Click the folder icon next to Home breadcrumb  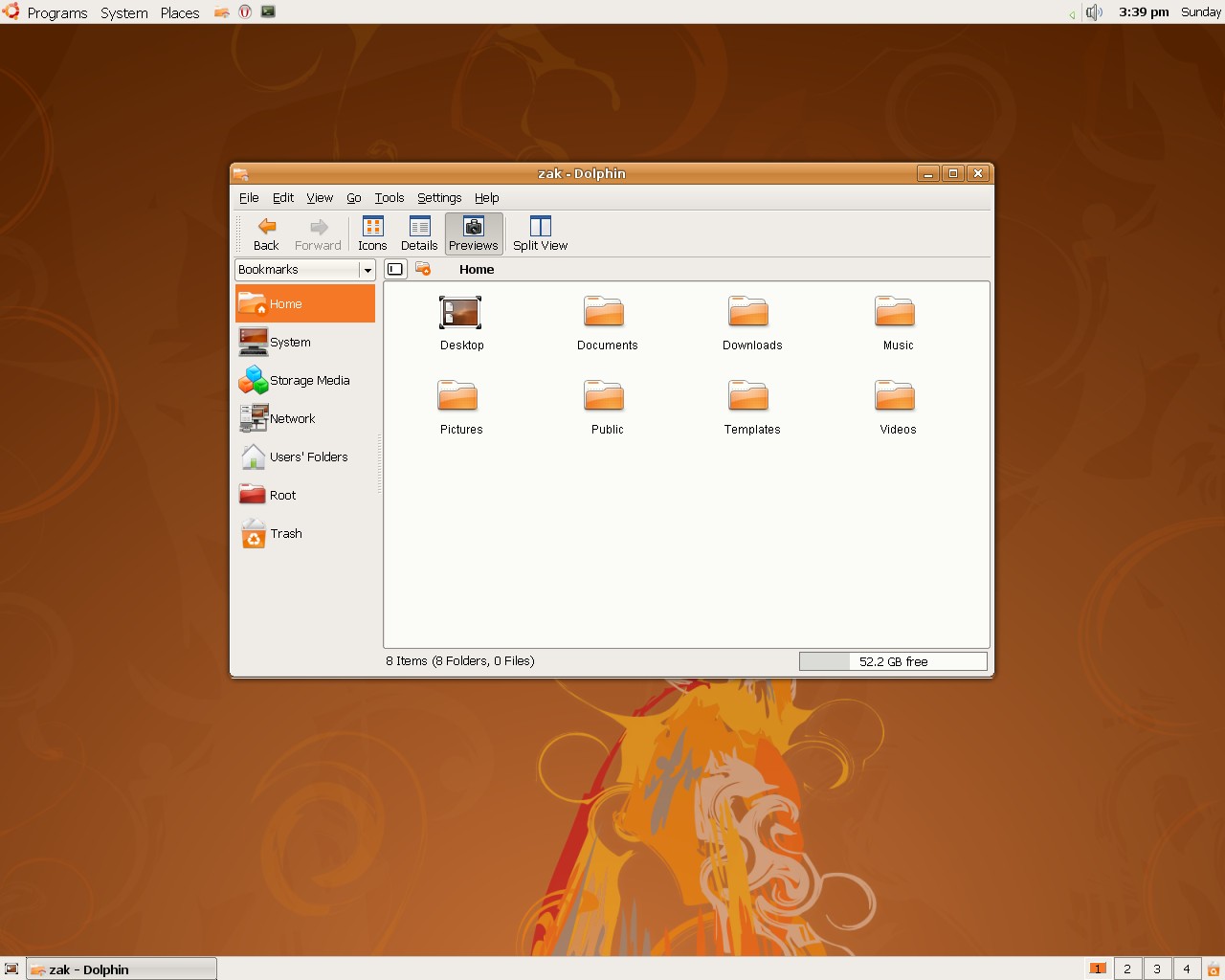[x=423, y=269]
